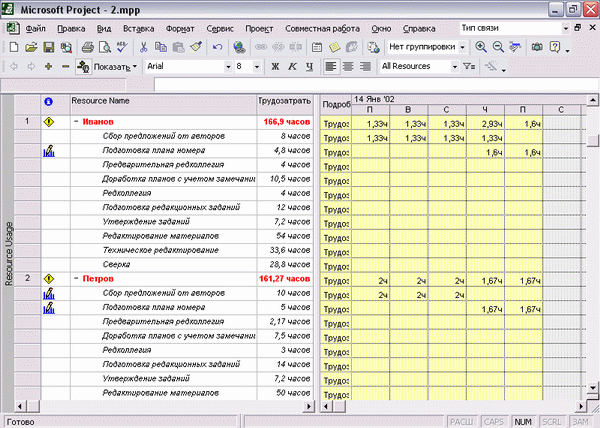The height and width of the screenshot is (428, 600).
Task: Toggle align right button
Action: click(365, 67)
